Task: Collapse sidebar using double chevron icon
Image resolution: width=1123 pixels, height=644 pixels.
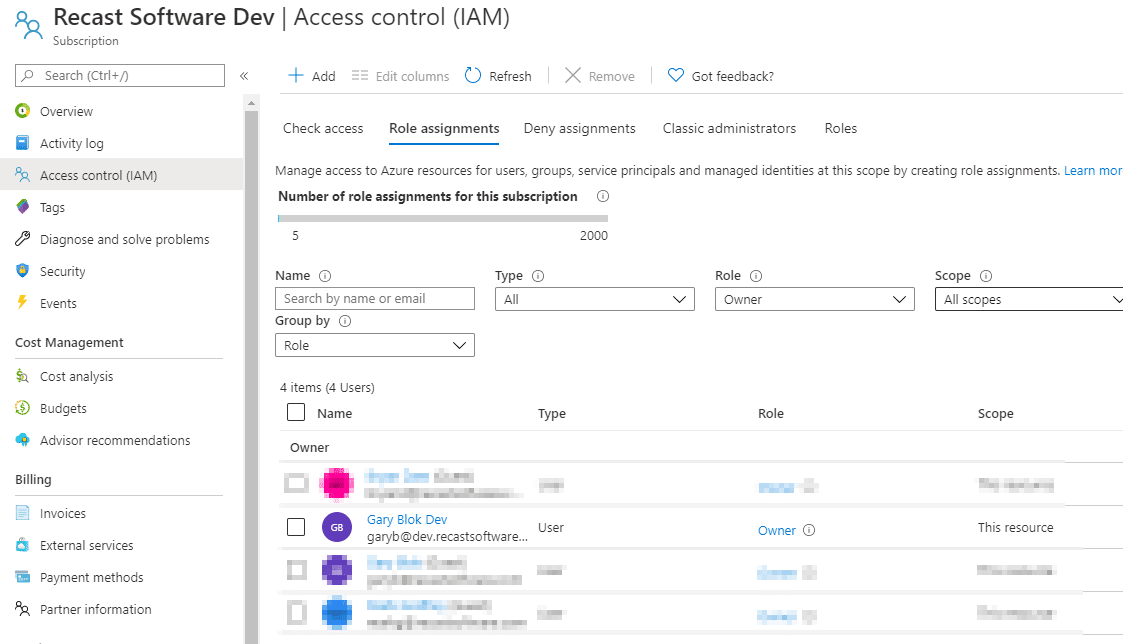Action: [x=244, y=76]
